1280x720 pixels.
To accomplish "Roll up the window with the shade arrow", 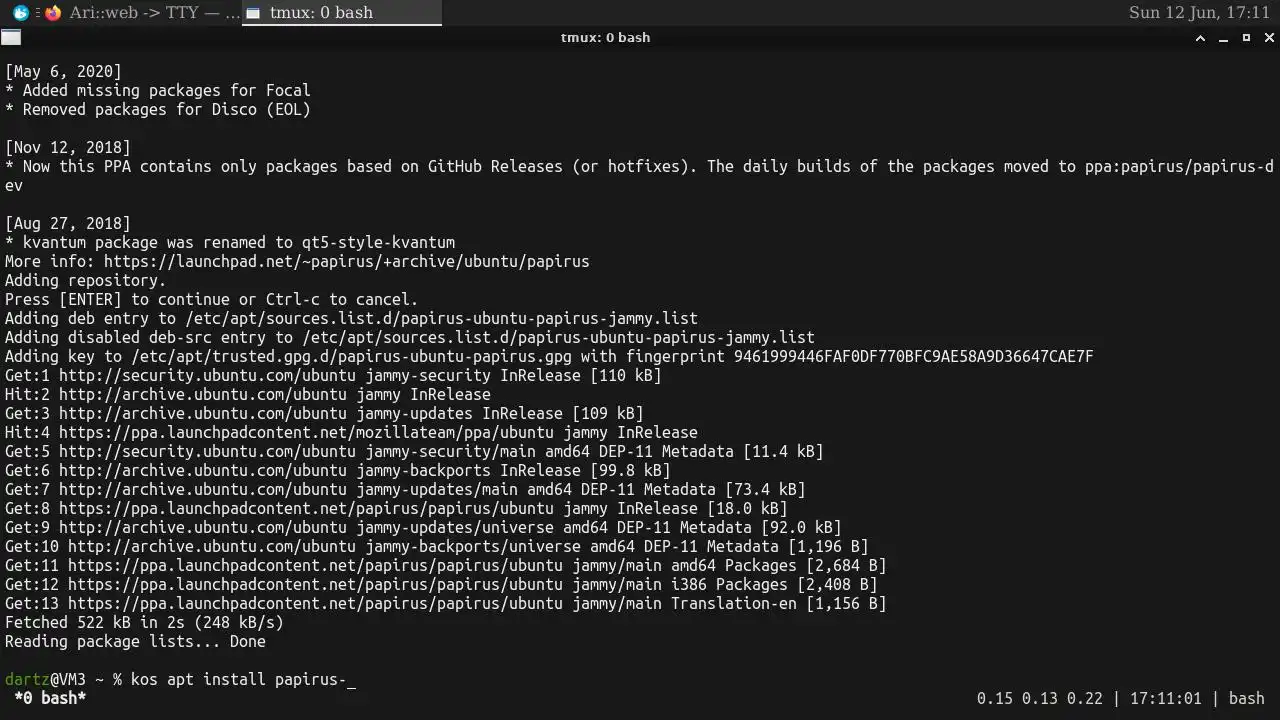I will click(x=1200, y=38).
